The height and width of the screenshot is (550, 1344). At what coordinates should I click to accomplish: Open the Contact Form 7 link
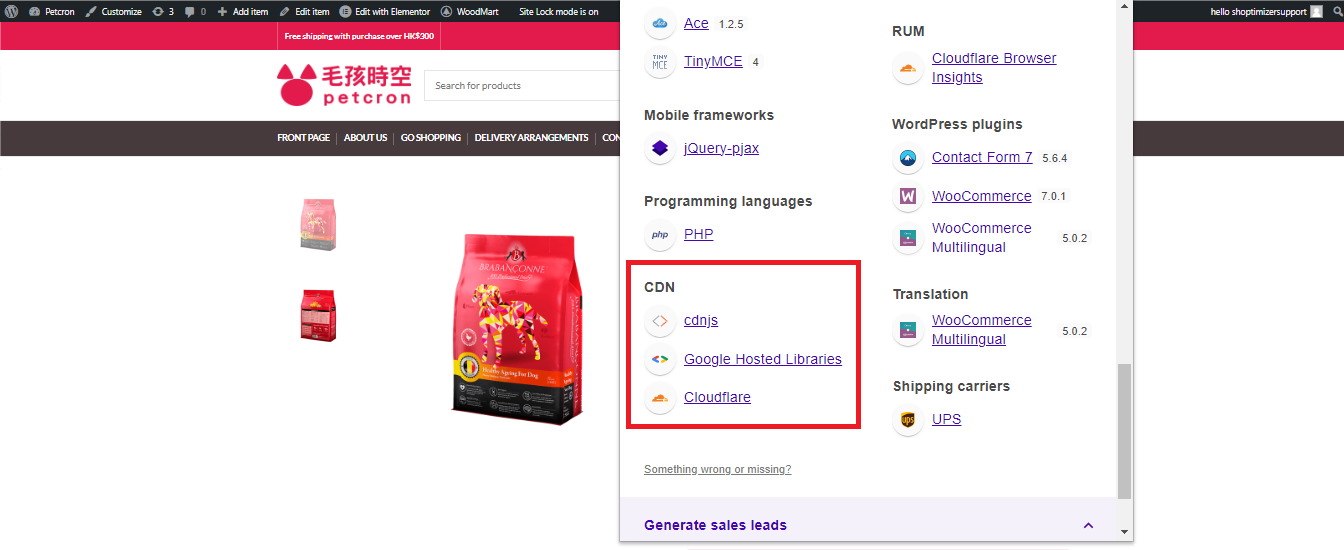point(982,157)
